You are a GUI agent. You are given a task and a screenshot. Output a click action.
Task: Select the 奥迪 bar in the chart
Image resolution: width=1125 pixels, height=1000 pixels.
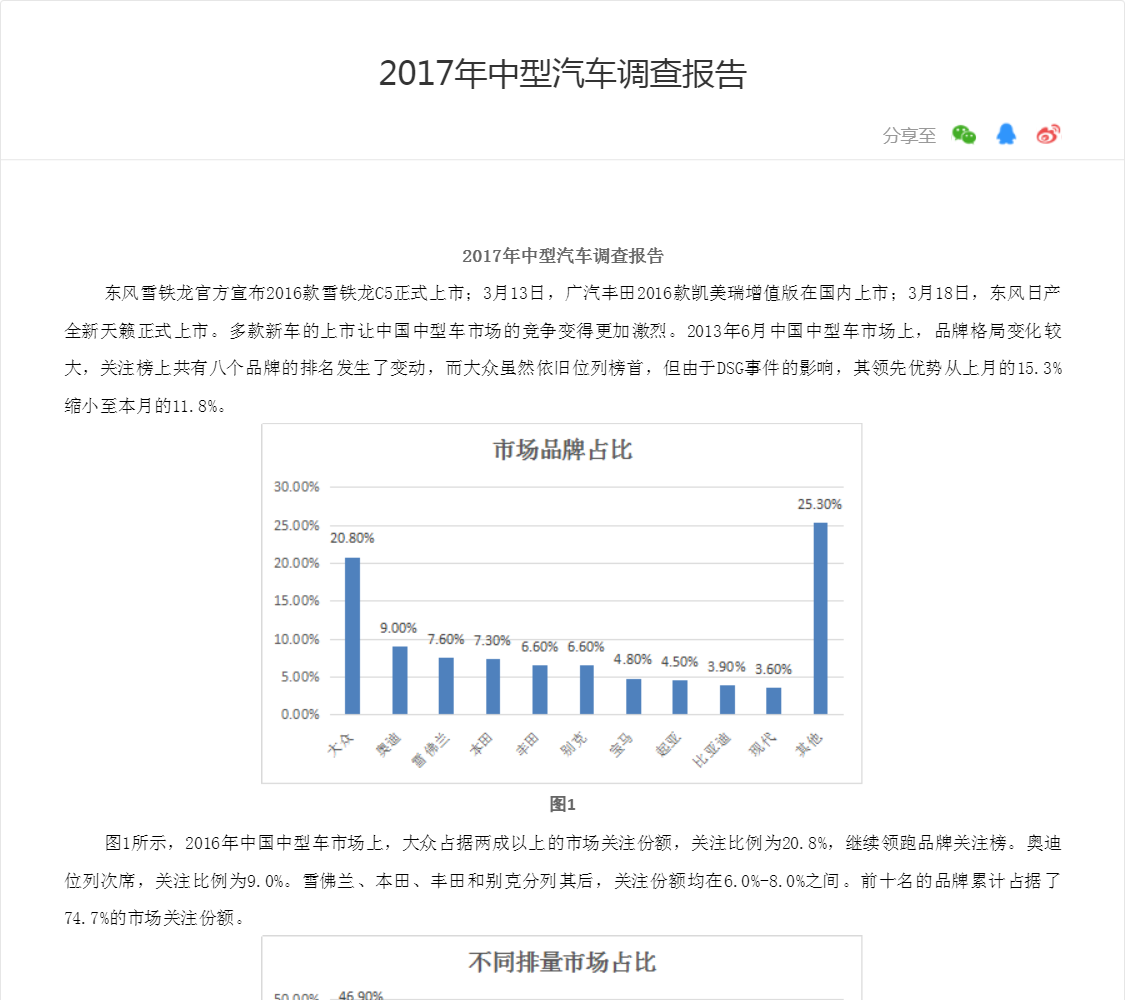tap(400, 680)
